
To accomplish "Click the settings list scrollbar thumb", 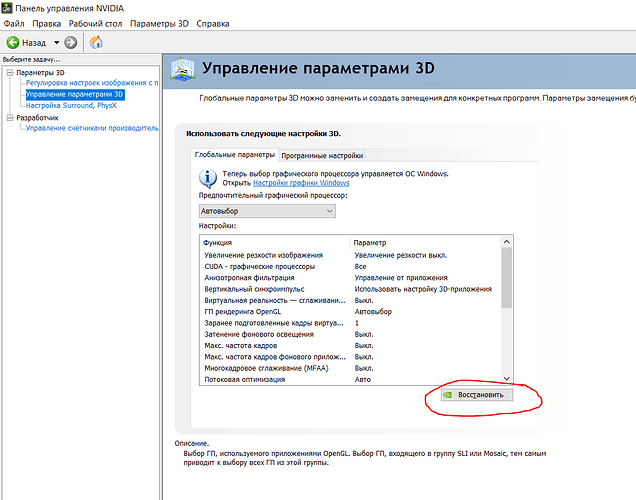I will pyautogui.click(x=506, y=278).
